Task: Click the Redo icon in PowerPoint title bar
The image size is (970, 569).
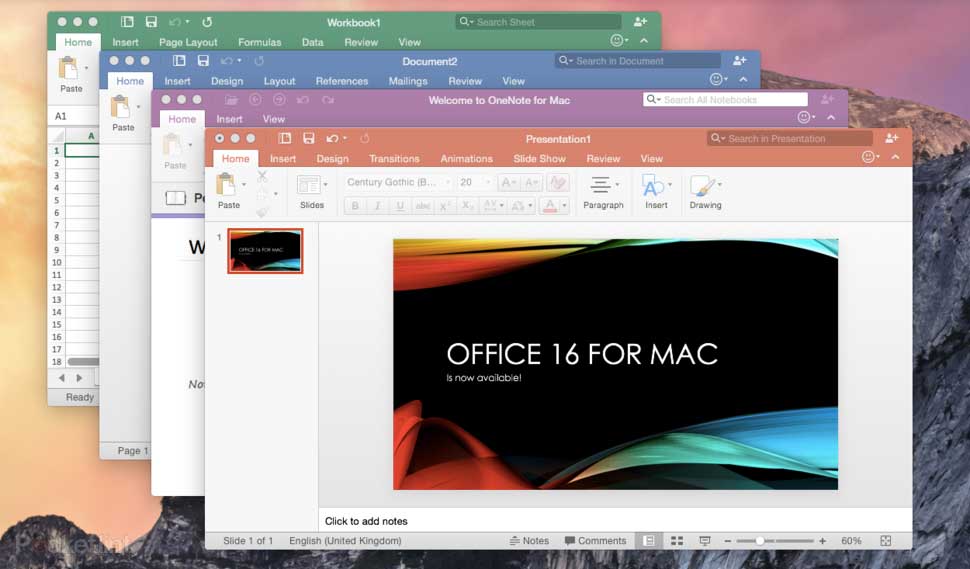Action: click(x=365, y=139)
